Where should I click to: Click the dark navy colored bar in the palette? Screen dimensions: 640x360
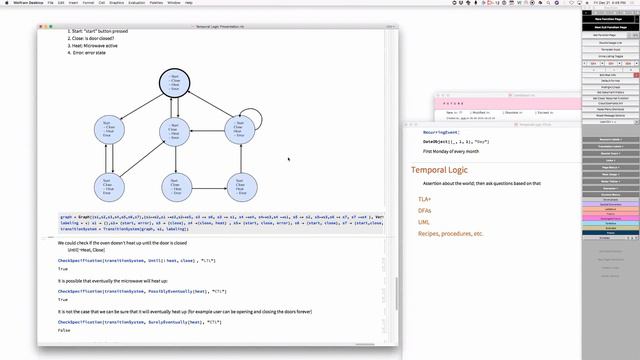click(611, 233)
